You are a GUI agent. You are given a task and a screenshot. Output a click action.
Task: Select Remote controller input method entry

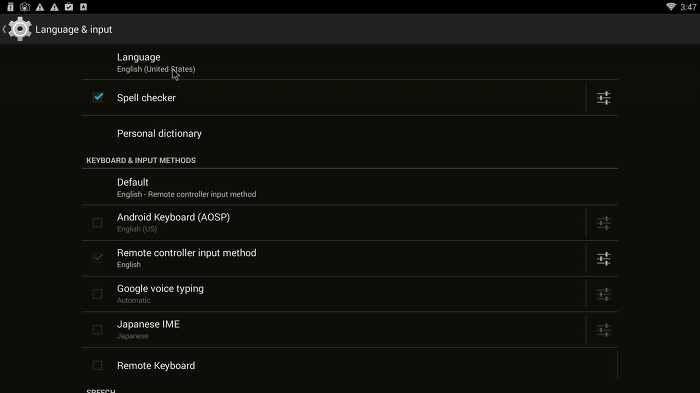(x=333, y=259)
